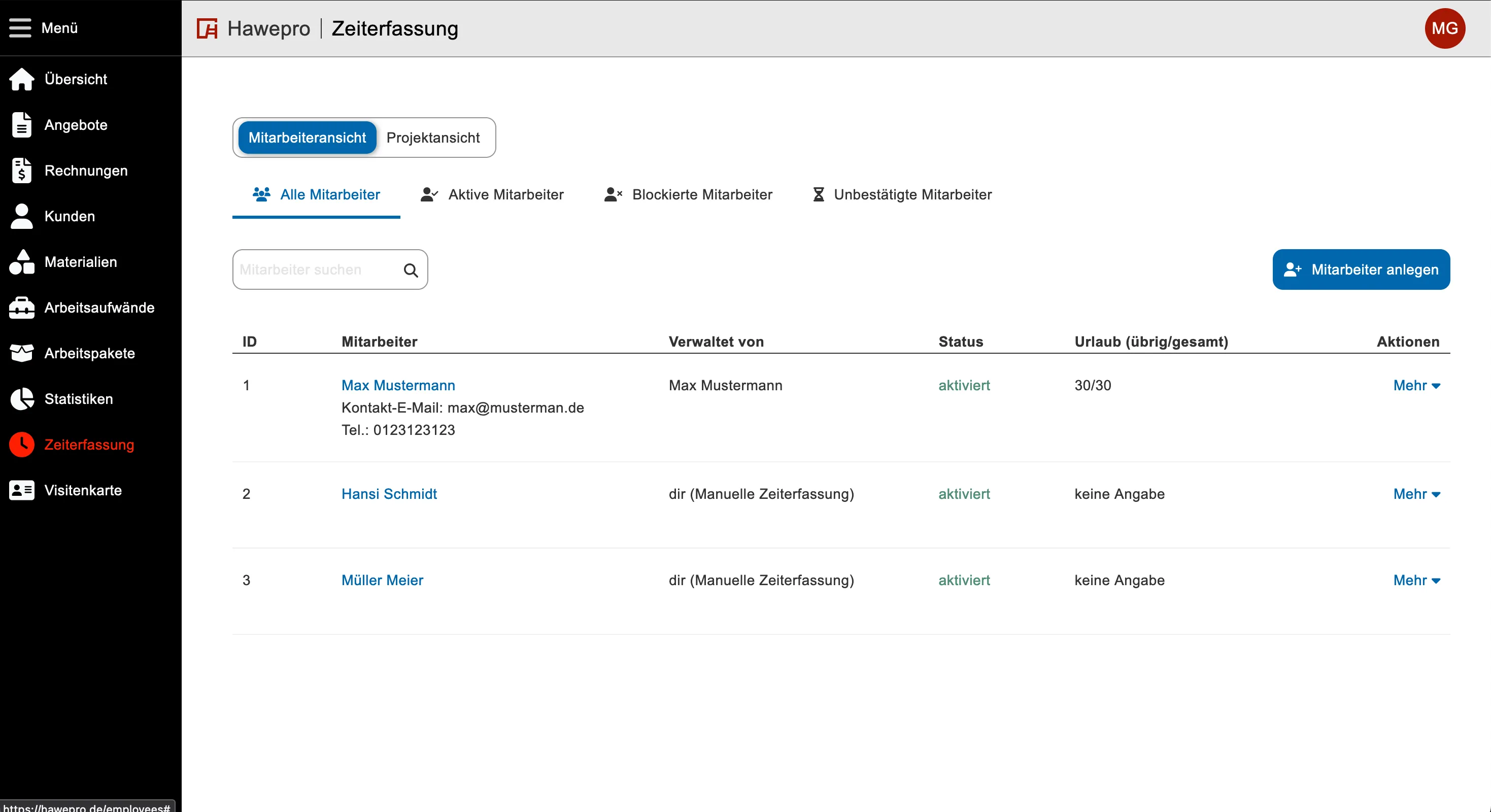1491x812 pixels.
Task: Open the Übersicht home icon
Action: pos(22,79)
